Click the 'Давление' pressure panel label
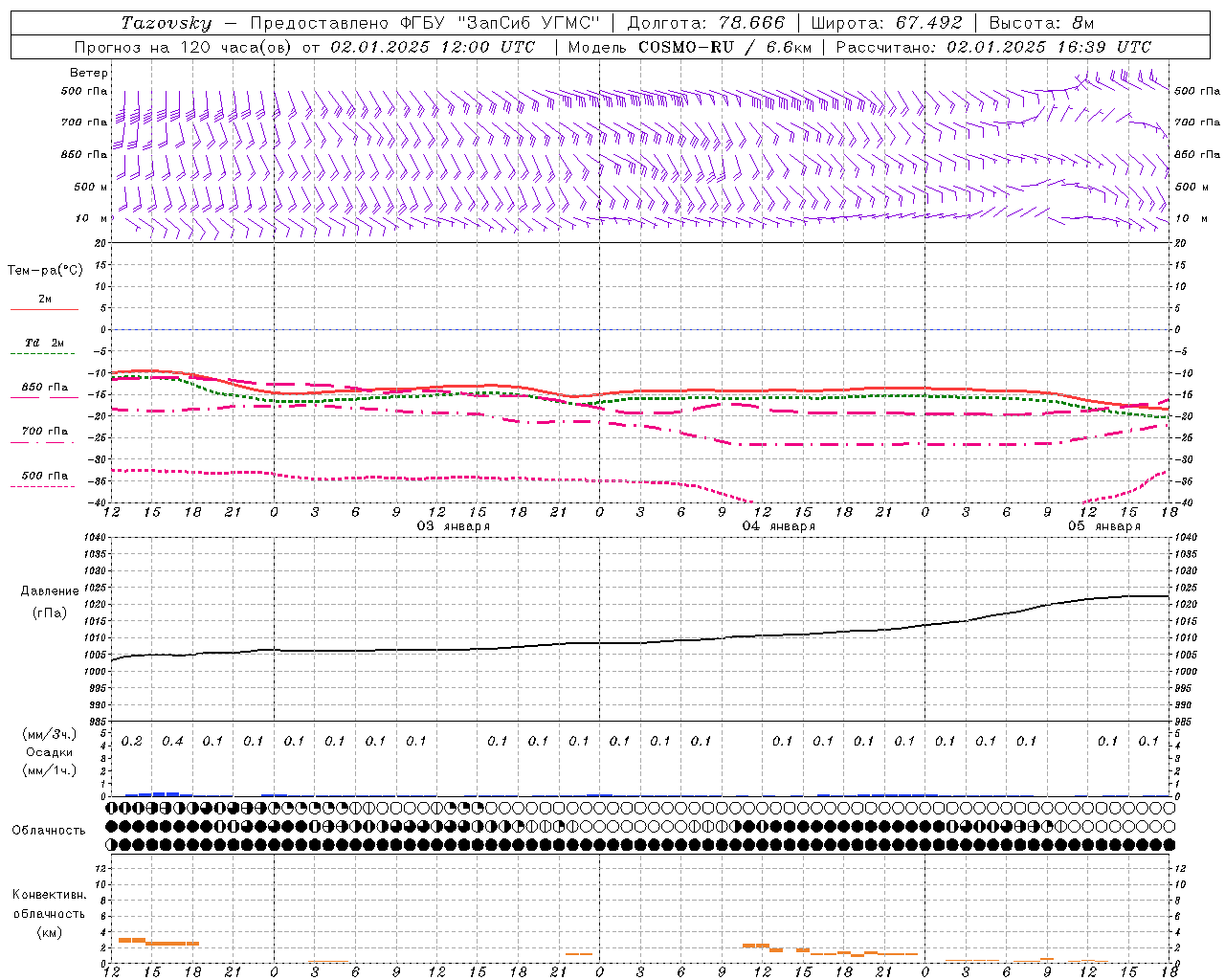Image resolution: width=1225 pixels, height=980 pixels. (x=50, y=591)
